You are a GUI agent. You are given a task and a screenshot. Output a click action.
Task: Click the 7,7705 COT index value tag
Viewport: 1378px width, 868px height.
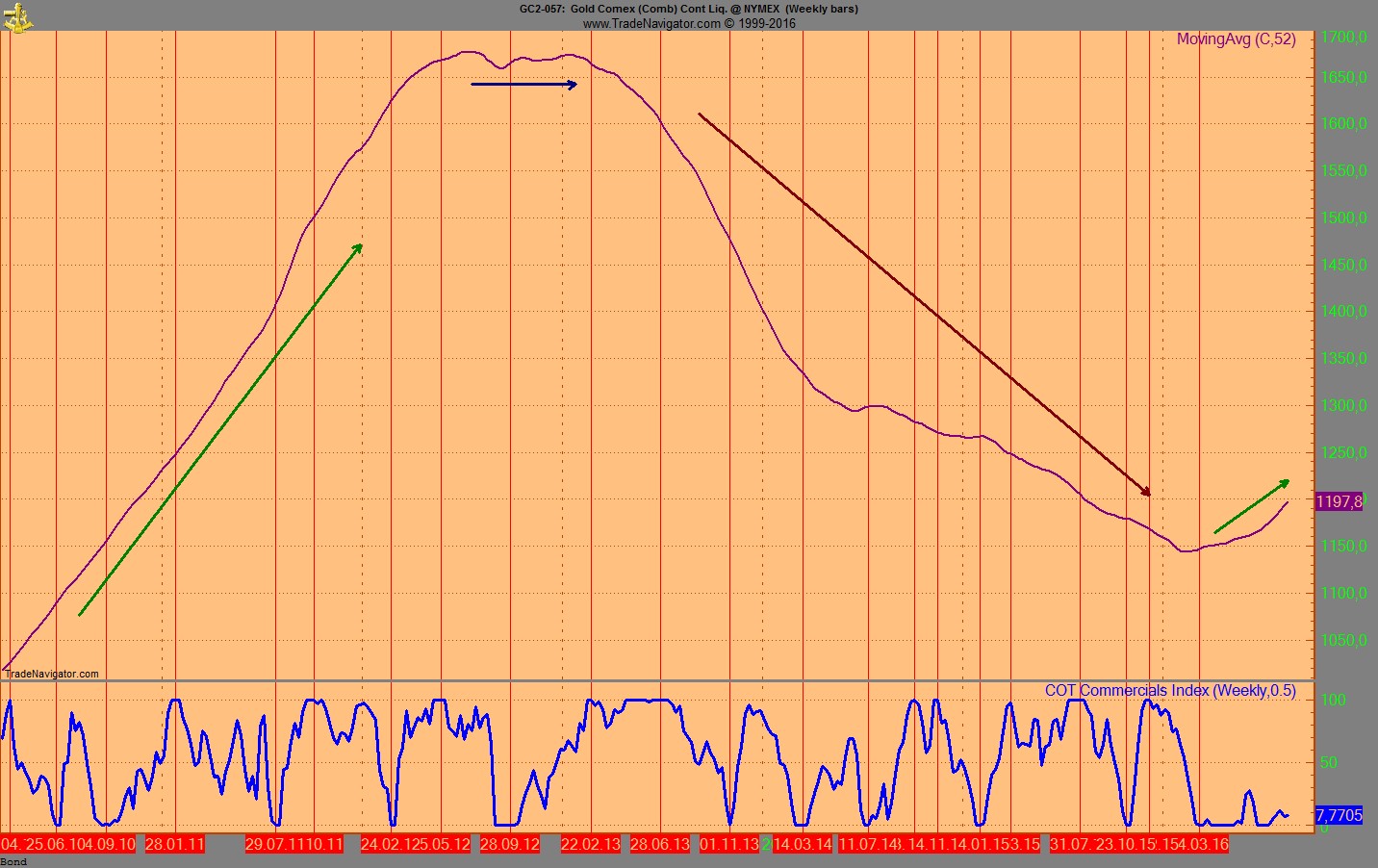pos(1339,815)
